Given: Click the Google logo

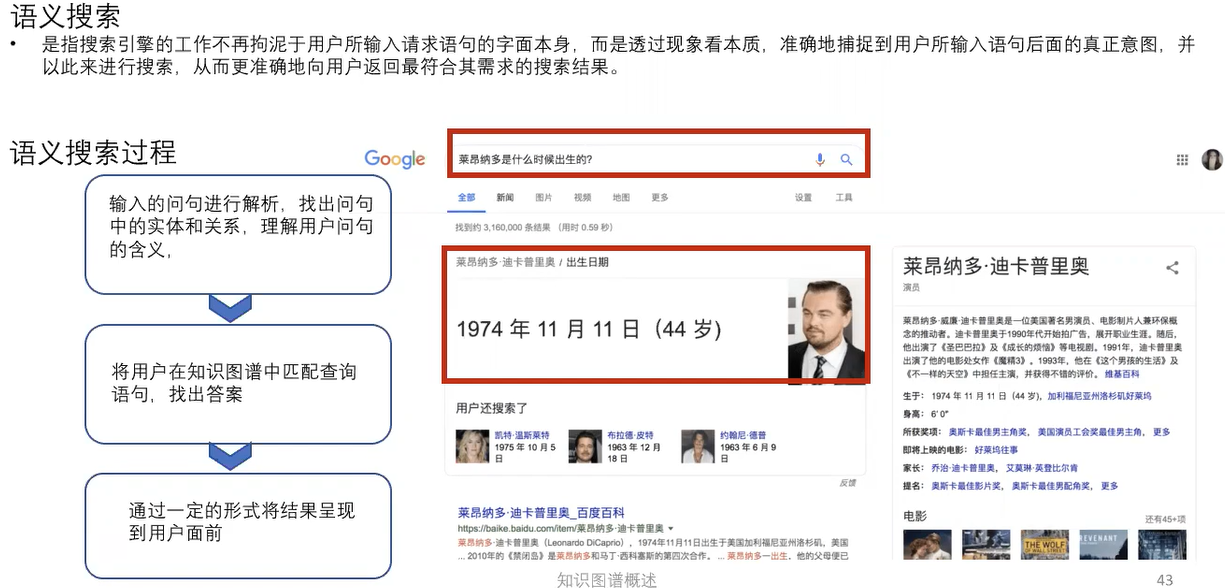Looking at the screenshot, I should pyautogui.click(x=395, y=160).
